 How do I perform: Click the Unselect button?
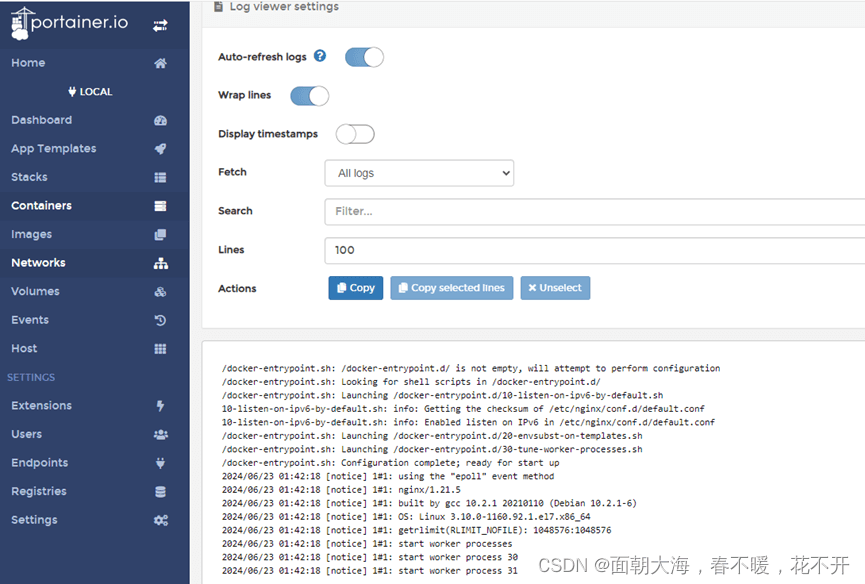pyautogui.click(x=554, y=288)
